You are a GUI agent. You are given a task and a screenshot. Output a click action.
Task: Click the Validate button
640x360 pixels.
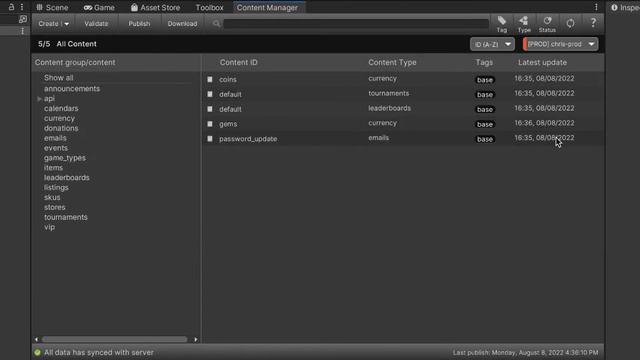coord(96,24)
